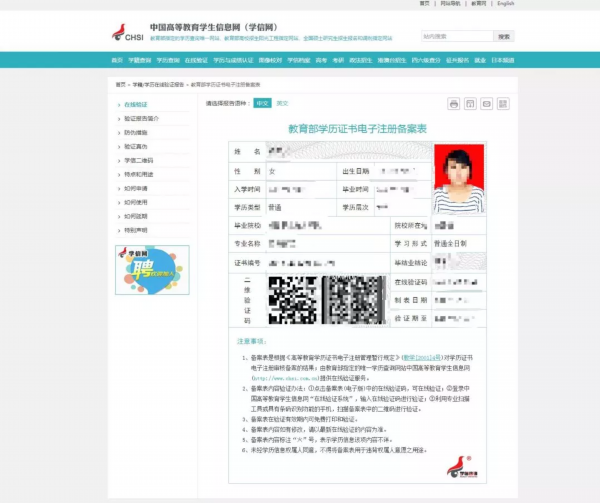600x503 pixels.
Task: Click the email envelope icon
Action: pos(487,104)
